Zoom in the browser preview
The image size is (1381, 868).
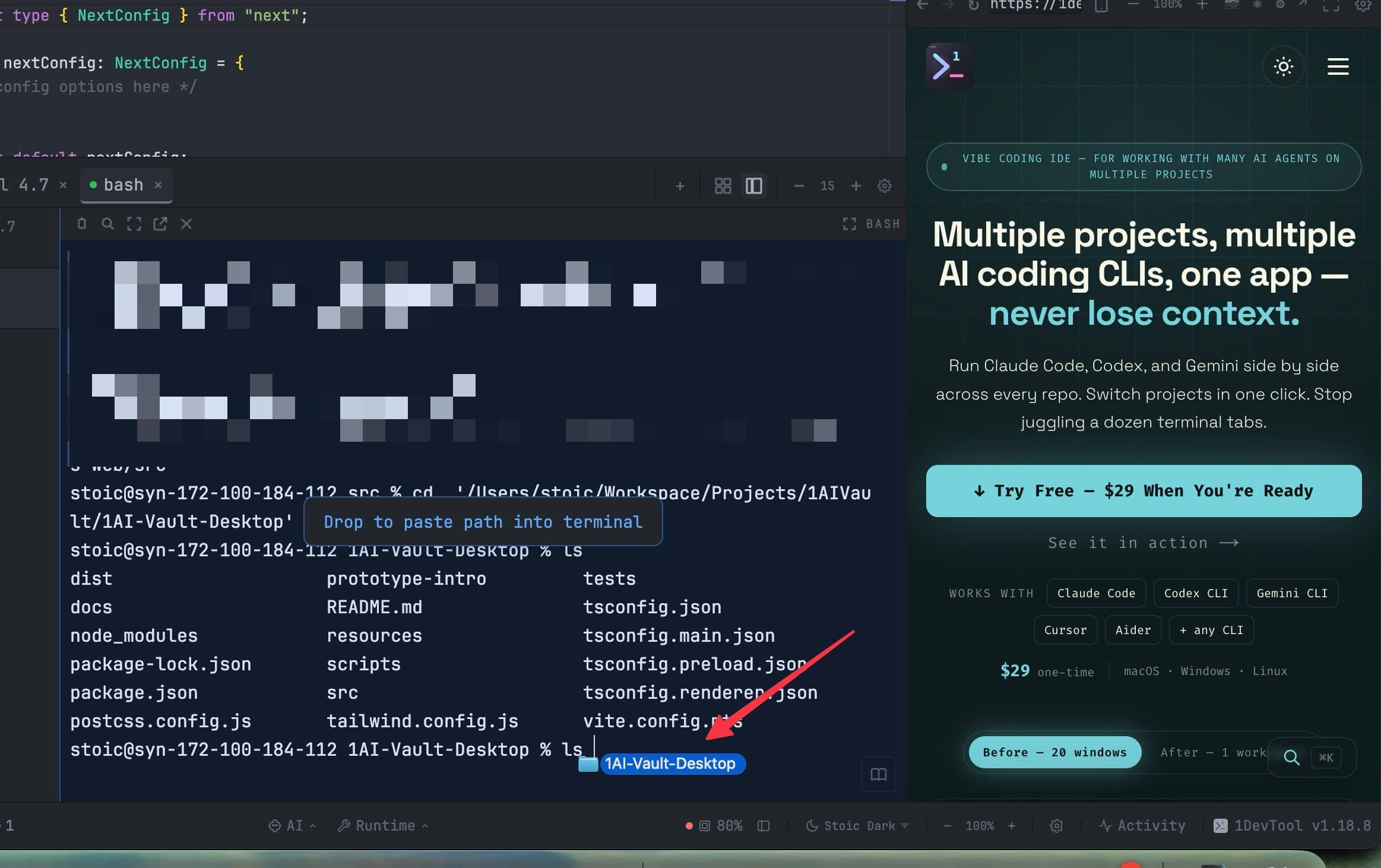point(1202,5)
